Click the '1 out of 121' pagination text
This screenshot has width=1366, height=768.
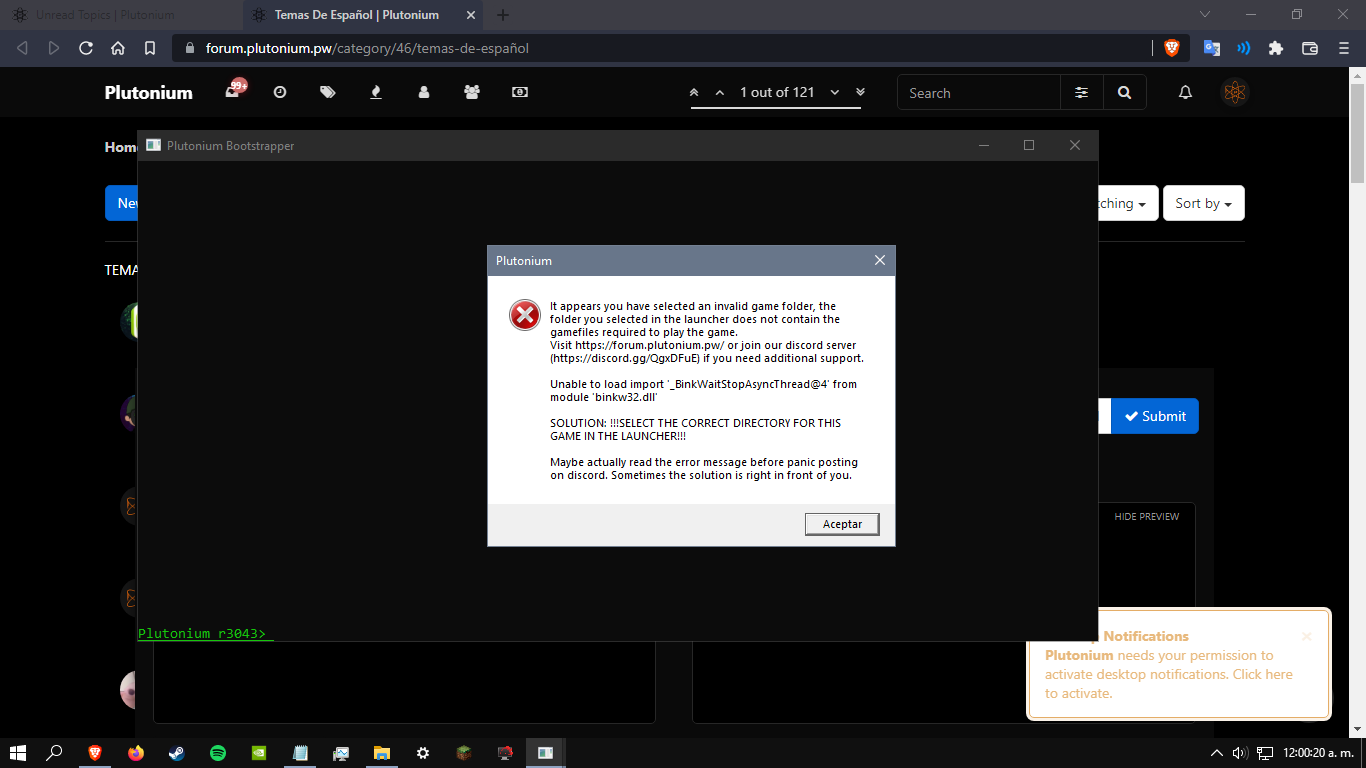tap(777, 92)
